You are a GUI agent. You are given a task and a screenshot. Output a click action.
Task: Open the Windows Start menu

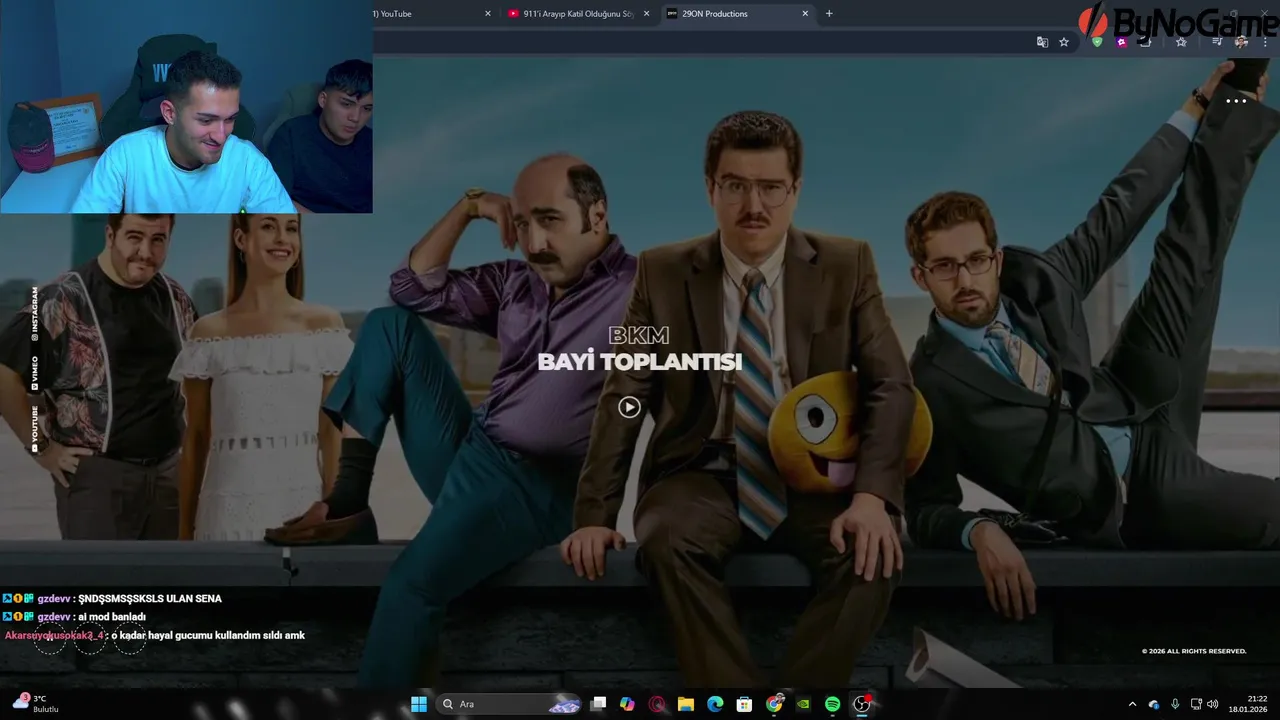419,704
